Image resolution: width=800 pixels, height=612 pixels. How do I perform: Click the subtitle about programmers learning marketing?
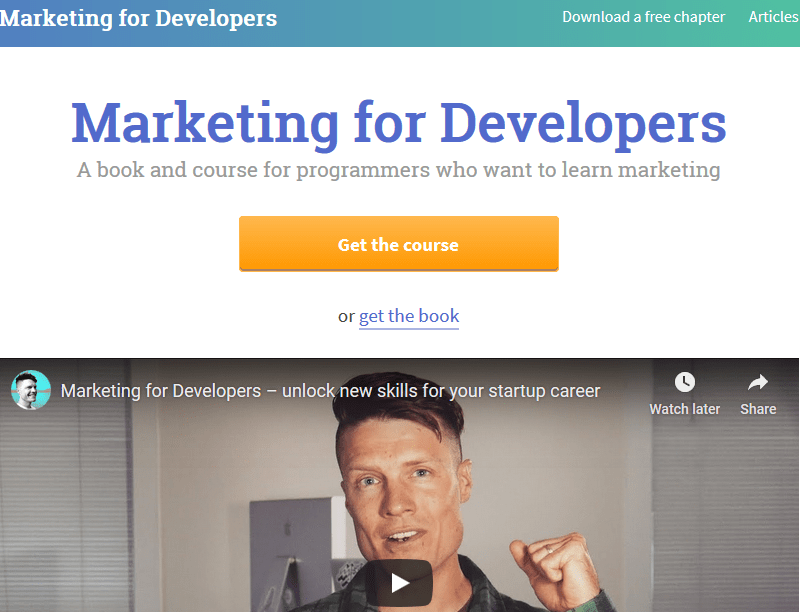pos(398,170)
